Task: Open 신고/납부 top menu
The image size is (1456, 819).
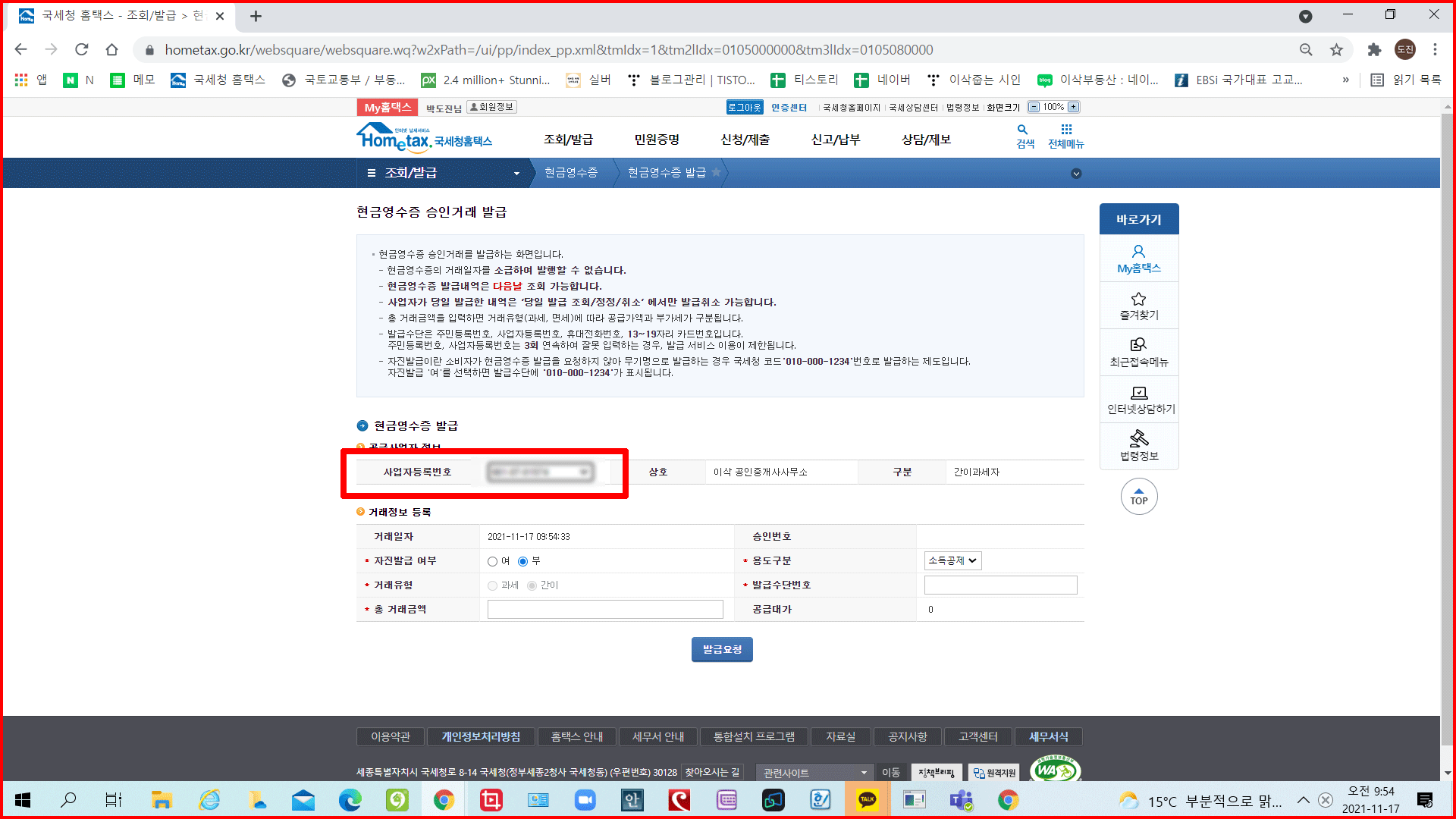Action: [835, 140]
